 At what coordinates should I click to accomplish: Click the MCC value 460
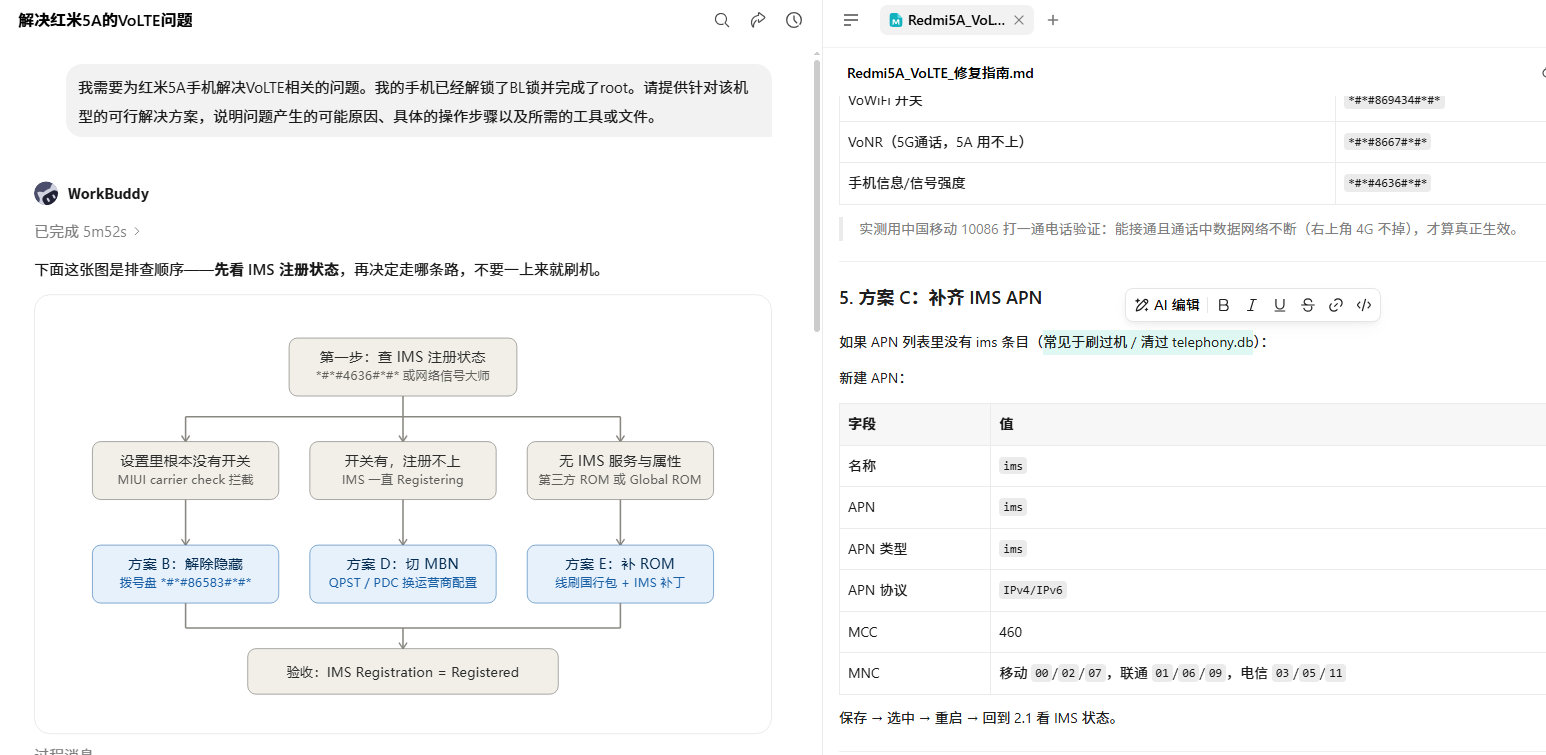[x=1010, y=632]
